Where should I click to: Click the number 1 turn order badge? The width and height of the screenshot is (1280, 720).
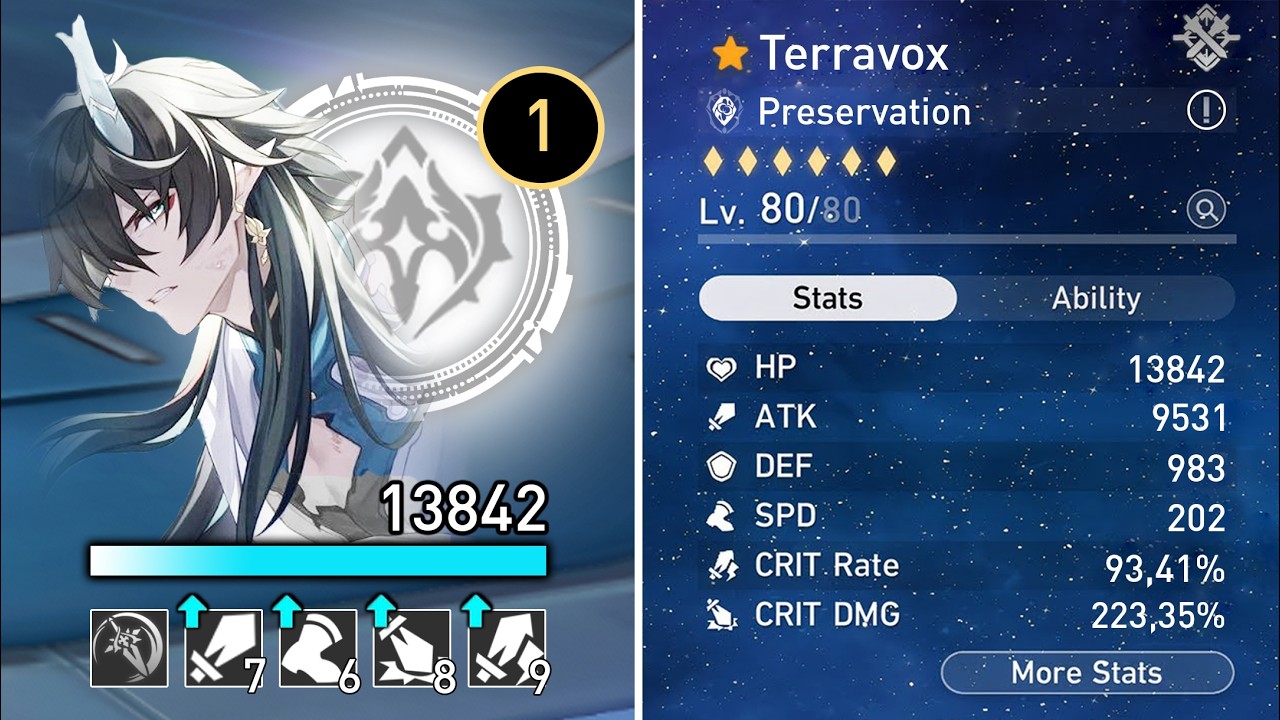[x=540, y=127]
